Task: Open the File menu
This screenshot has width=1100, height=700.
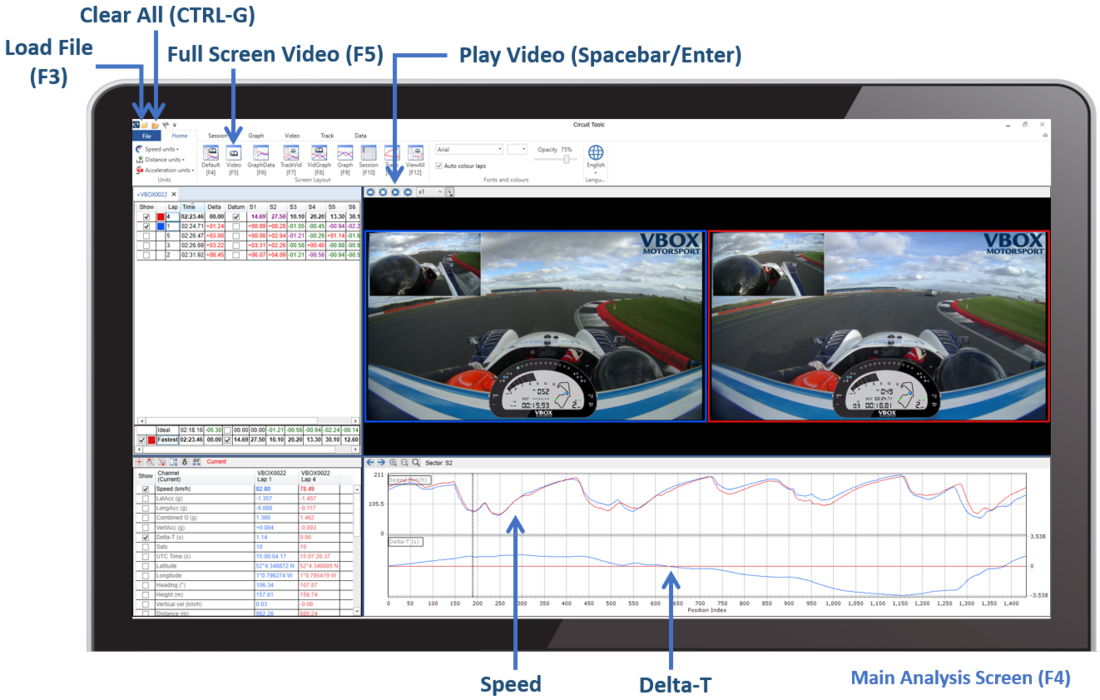Action: (x=147, y=136)
